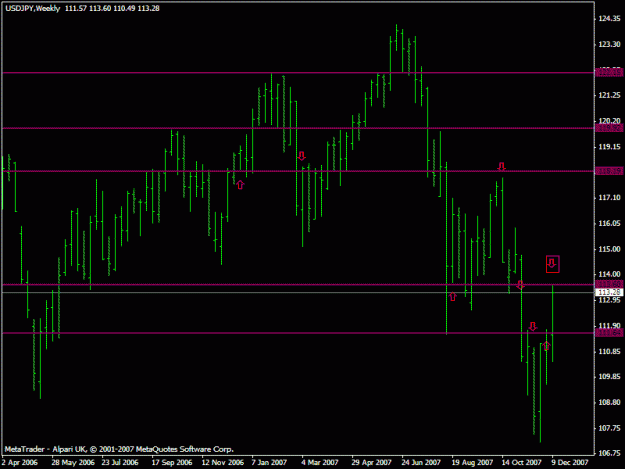The width and height of the screenshot is (625, 469).
Task: Select the gray current-price line at 113.28
Action: tap(297, 292)
